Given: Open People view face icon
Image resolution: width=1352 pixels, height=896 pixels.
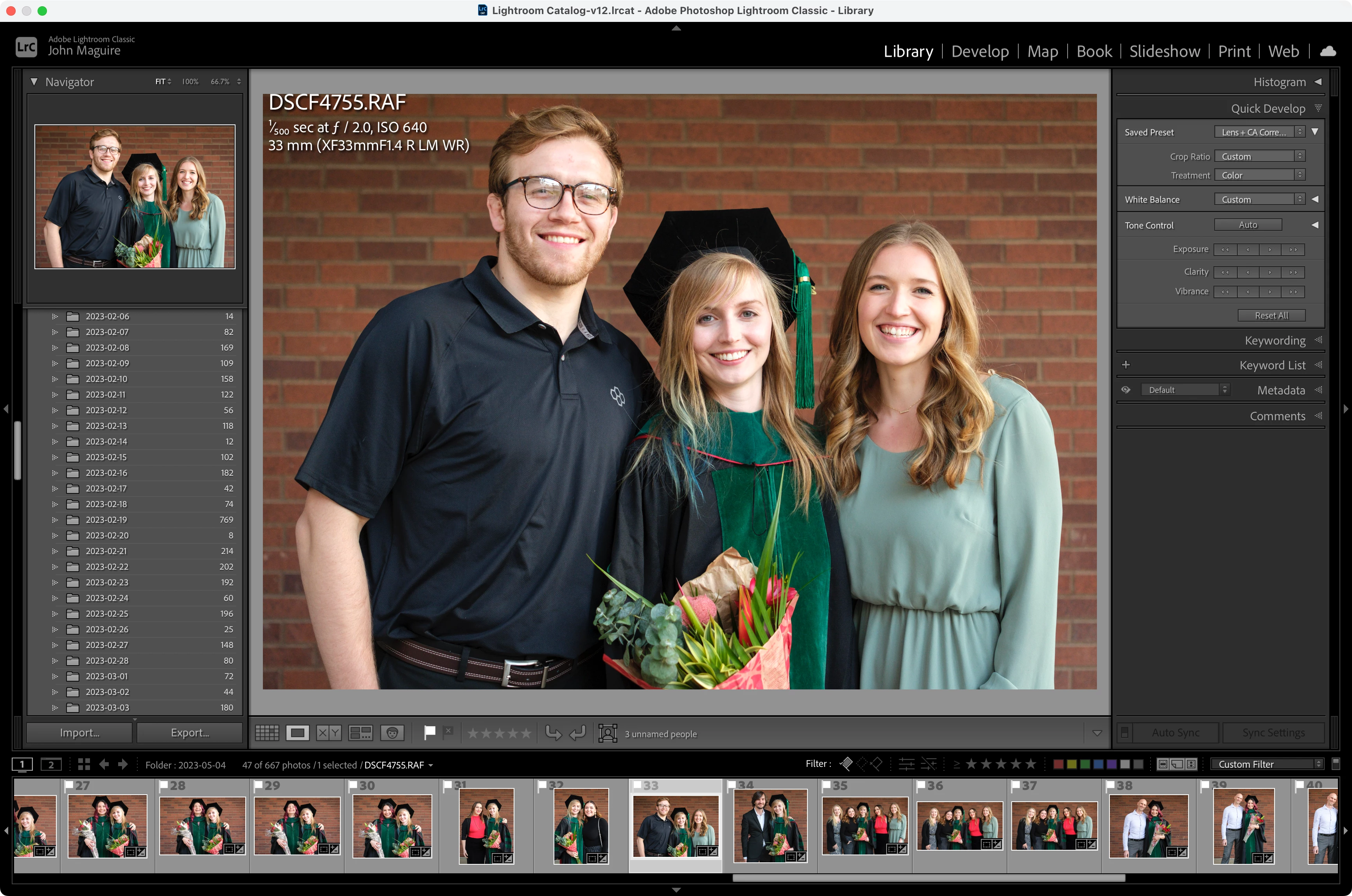Looking at the screenshot, I should tap(392, 732).
